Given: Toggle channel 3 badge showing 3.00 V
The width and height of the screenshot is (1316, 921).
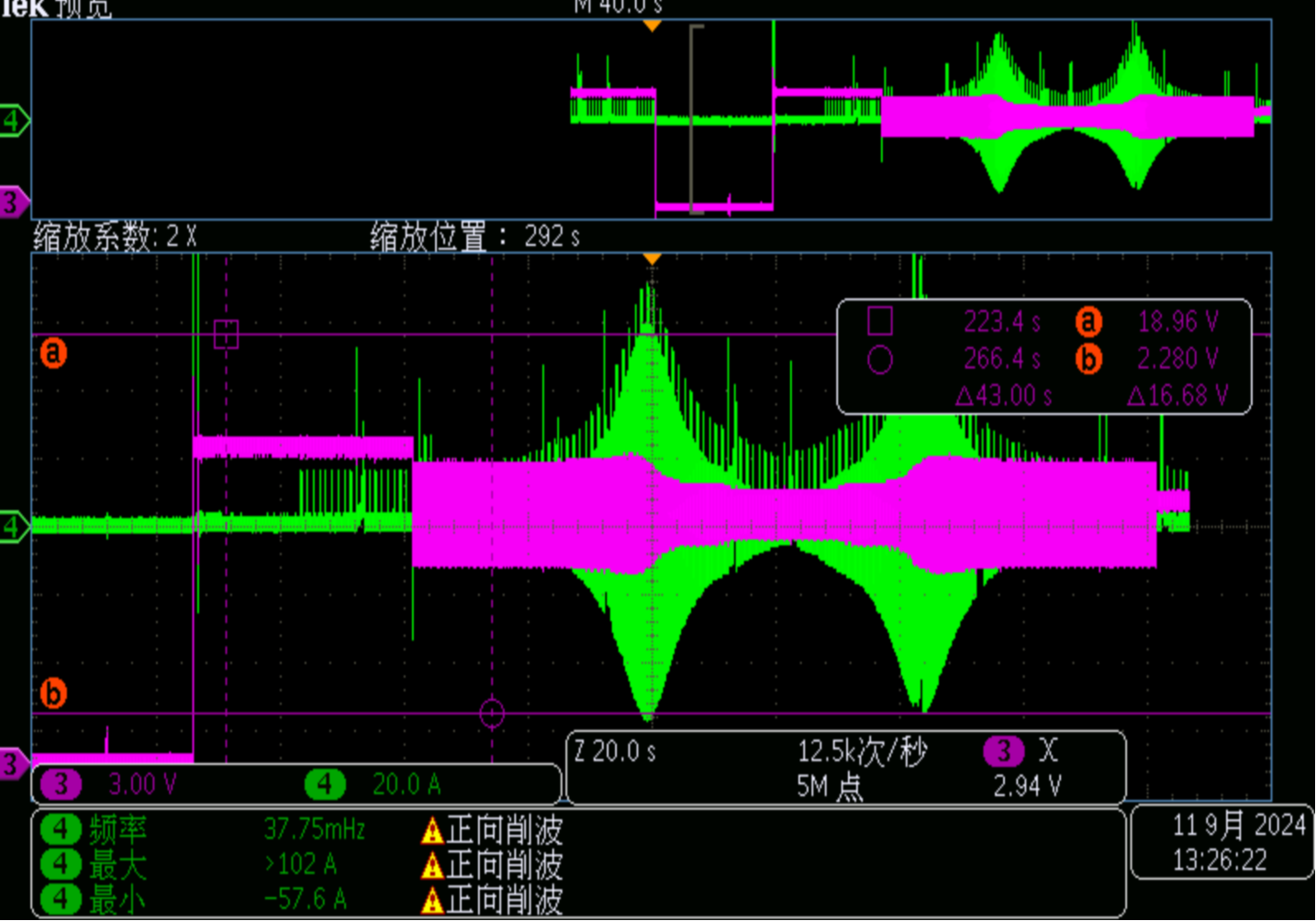Looking at the screenshot, I should click(61, 784).
